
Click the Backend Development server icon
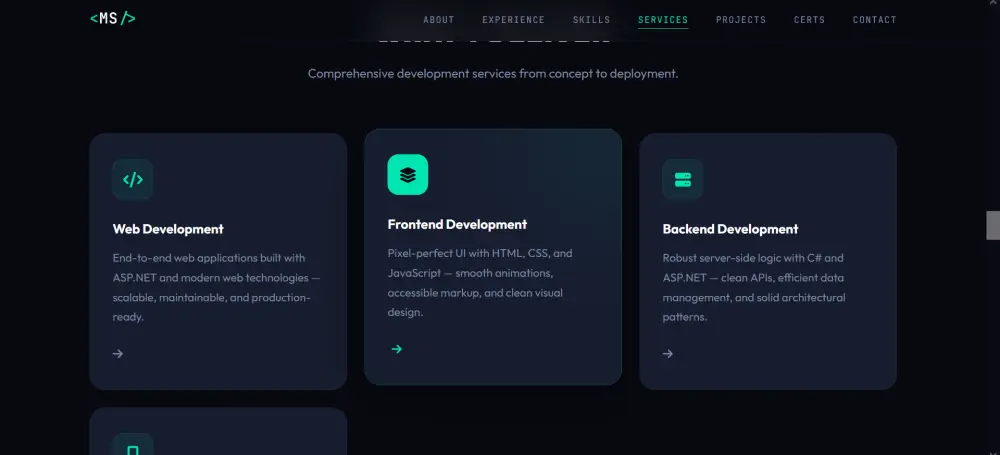682,179
